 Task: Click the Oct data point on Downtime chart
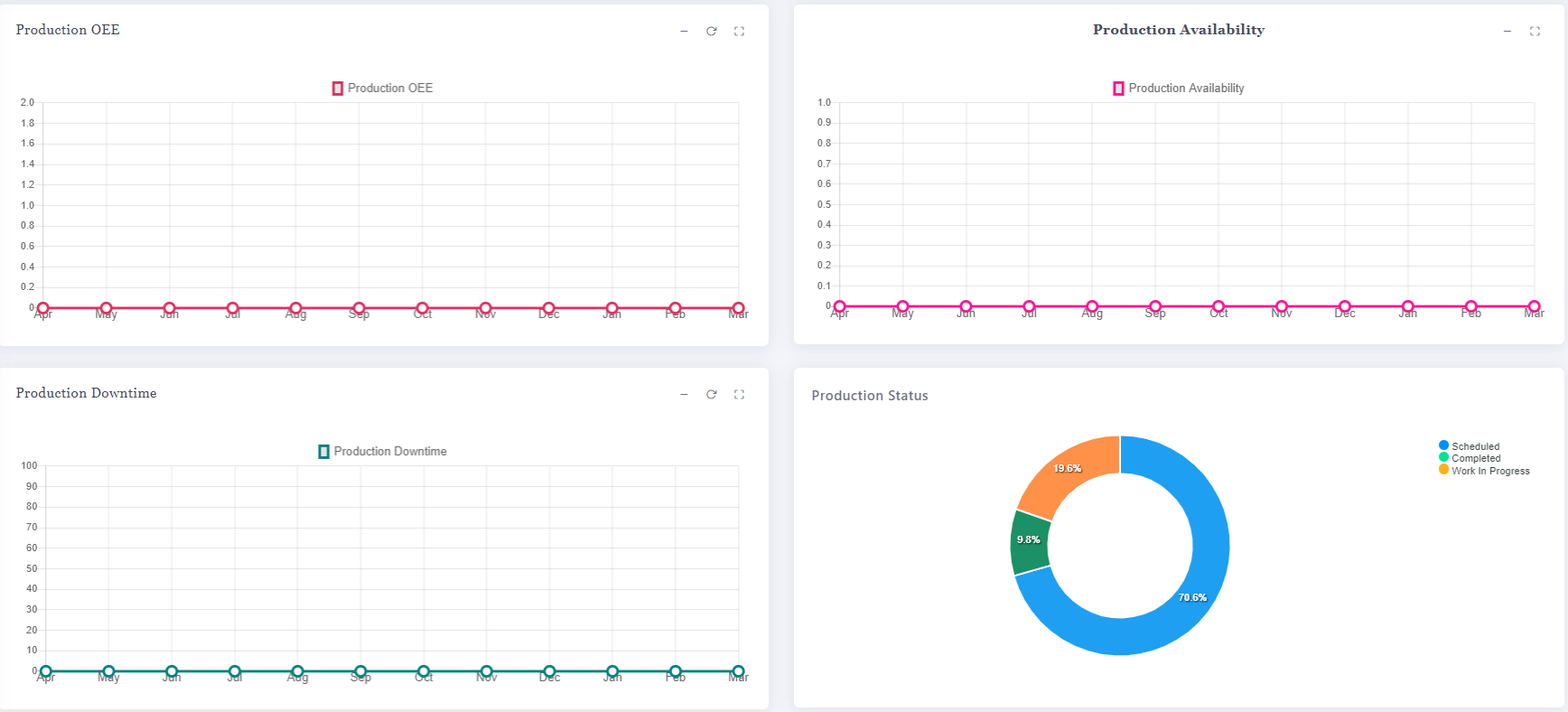(x=424, y=671)
